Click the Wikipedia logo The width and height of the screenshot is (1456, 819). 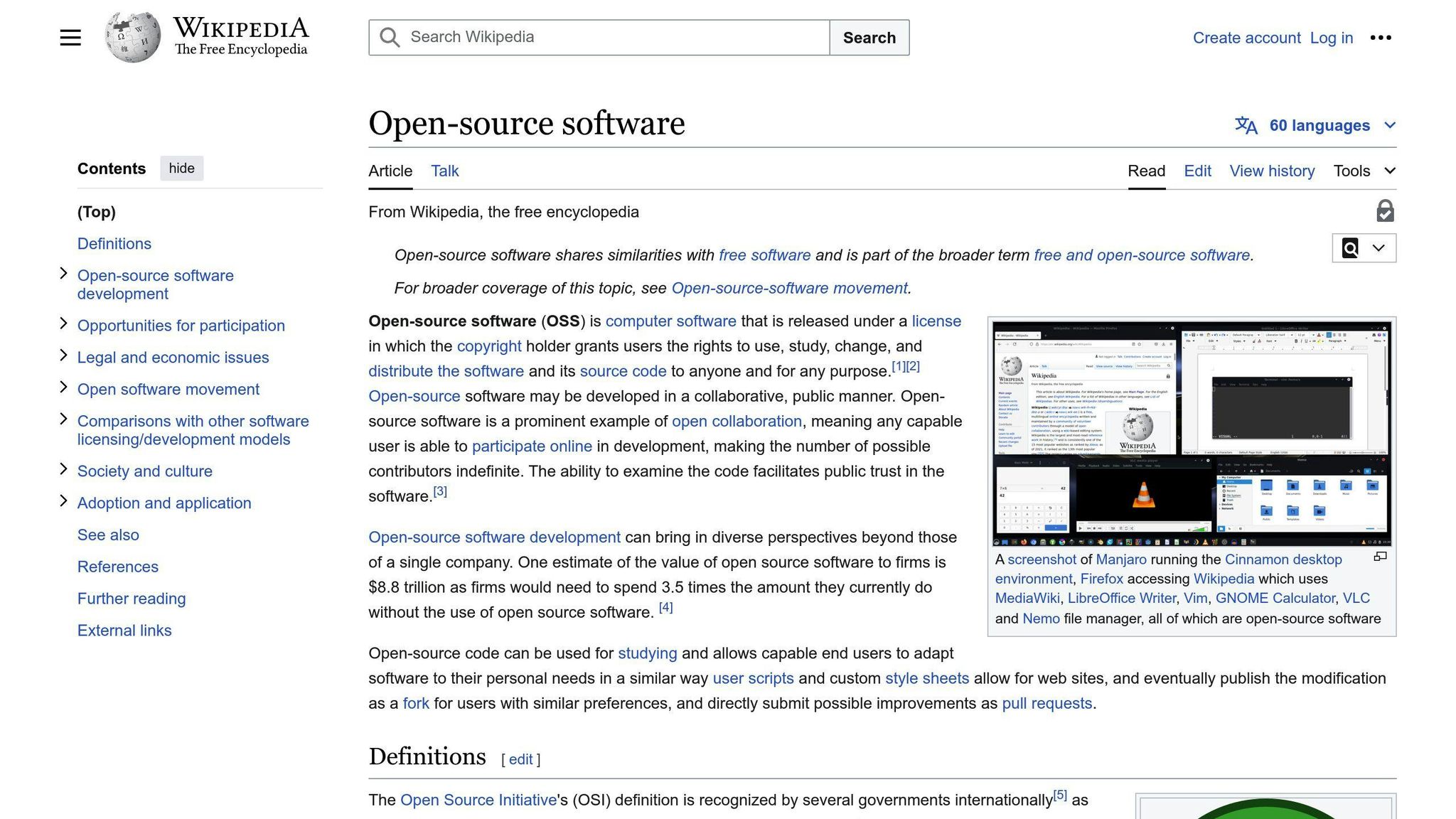click(132, 36)
